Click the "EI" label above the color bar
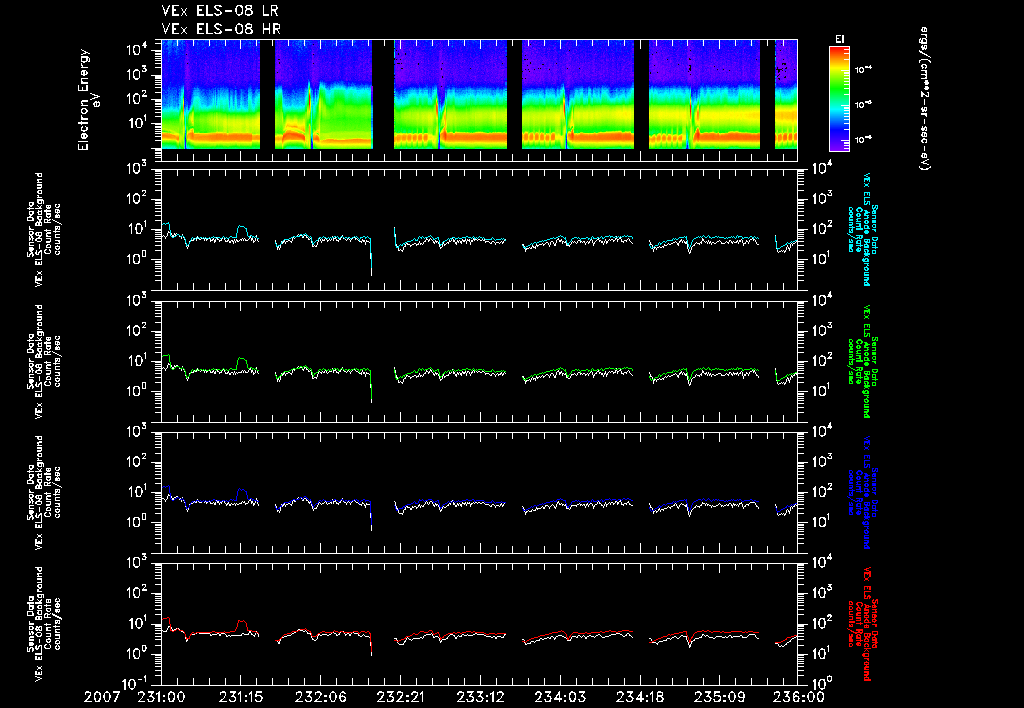The image size is (1024, 708). tap(839, 40)
